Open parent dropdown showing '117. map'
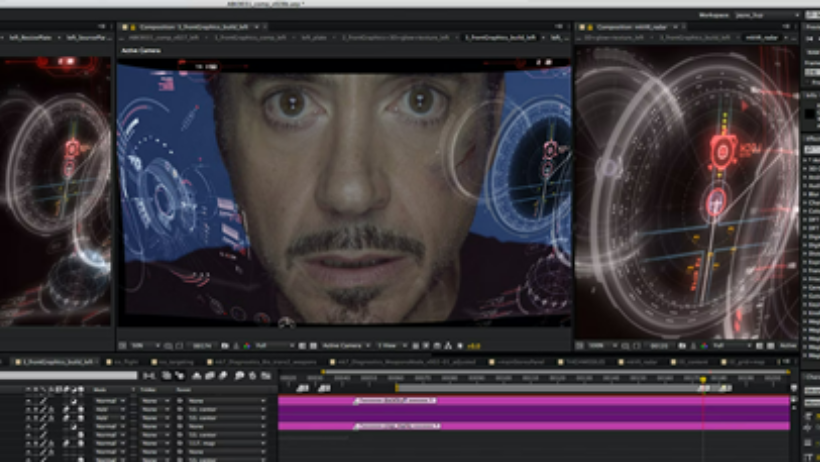The image size is (820, 462). pos(226,443)
